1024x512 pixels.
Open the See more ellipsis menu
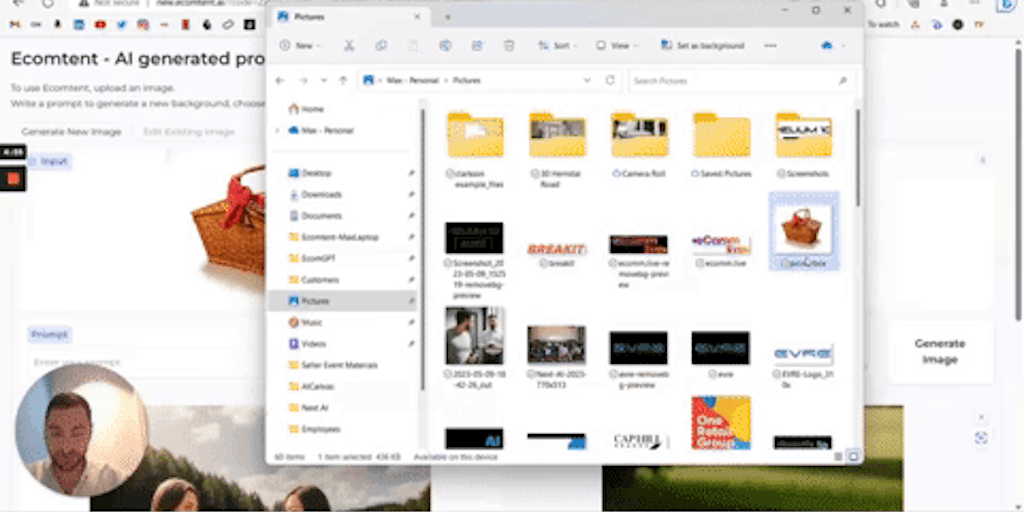point(770,46)
